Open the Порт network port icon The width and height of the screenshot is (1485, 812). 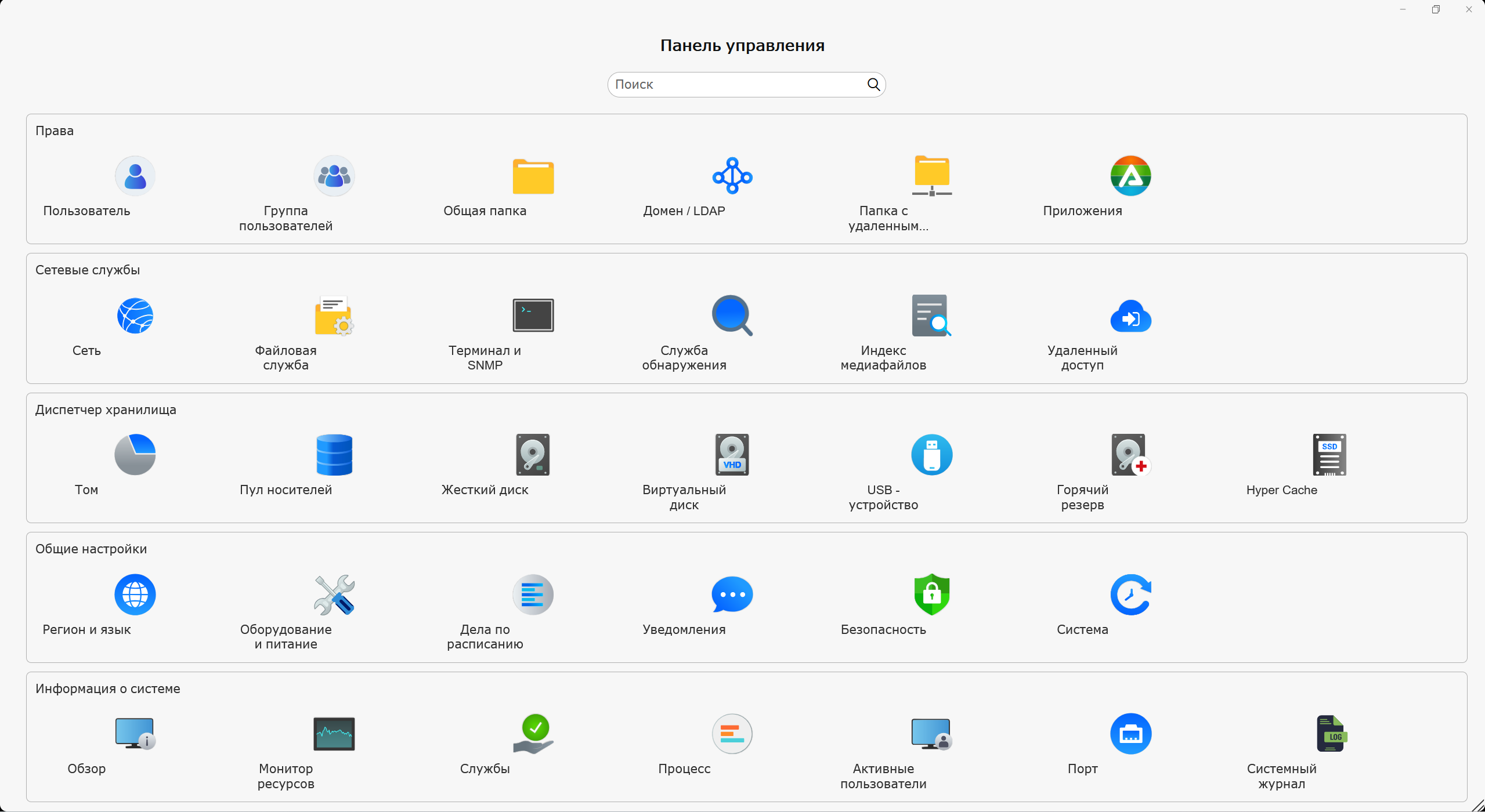[1130, 734]
